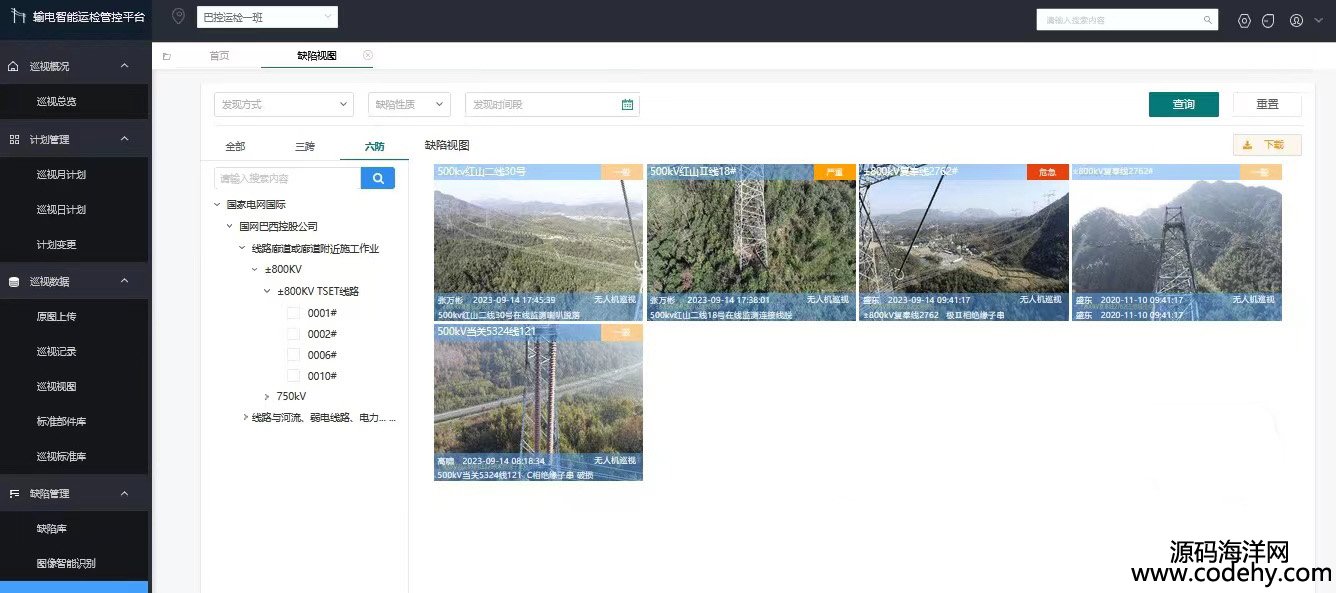Image resolution: width=1336 pixels, height=593 pixels.
Task: Open the 500kV当关5324线121 defect photo
Action: click(x=538, y=402)
